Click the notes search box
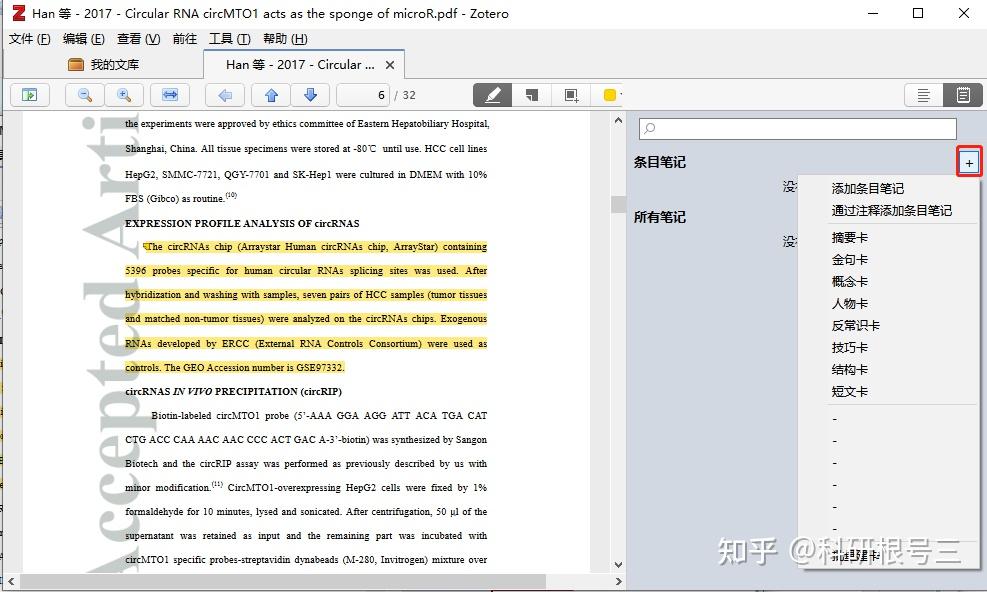This screenshot has height=592, width=987. [797, 128]
